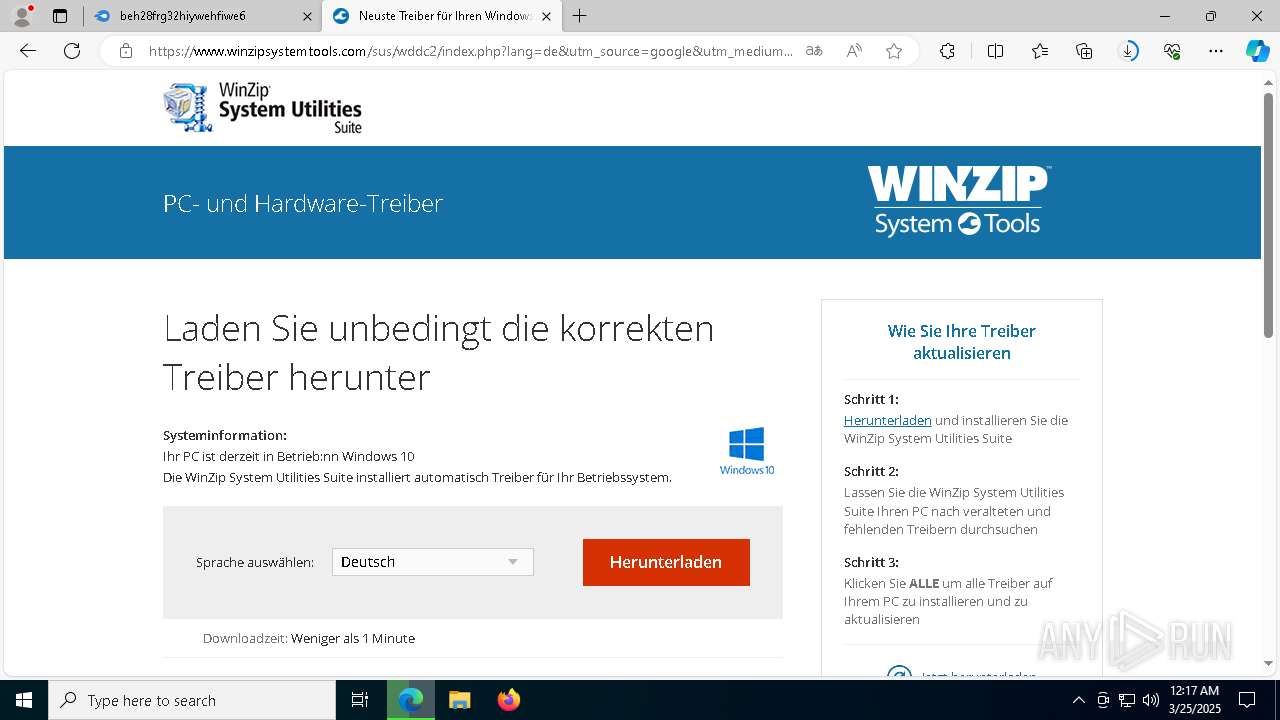1280x720 pixels.
Task: Open the tab actions menu icon
Action: tap(60, 16)
